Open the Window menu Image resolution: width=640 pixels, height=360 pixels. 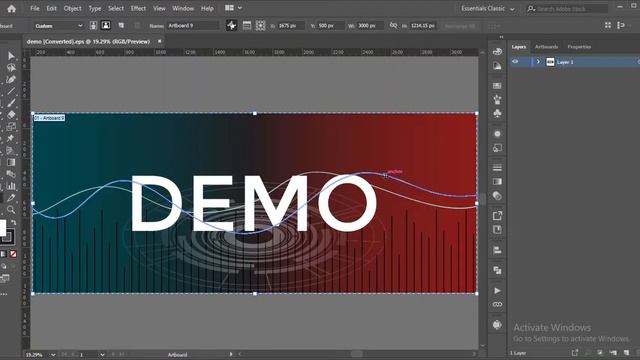pos(183,8)
